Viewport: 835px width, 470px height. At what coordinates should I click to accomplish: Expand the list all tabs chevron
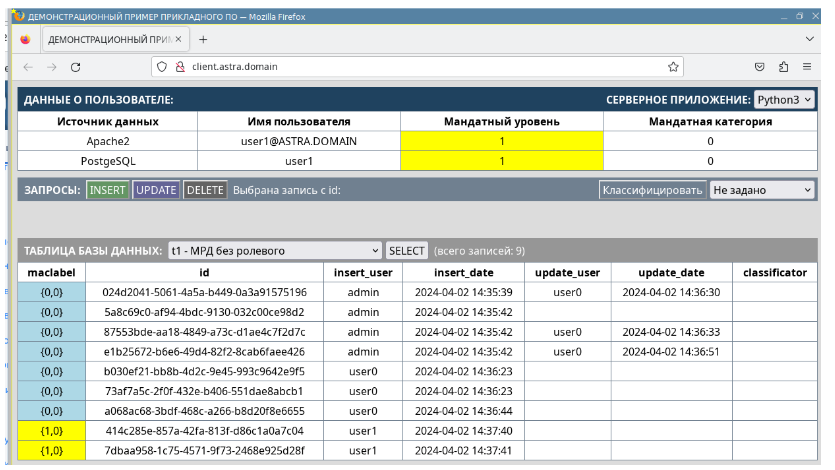tap(809, 39)
